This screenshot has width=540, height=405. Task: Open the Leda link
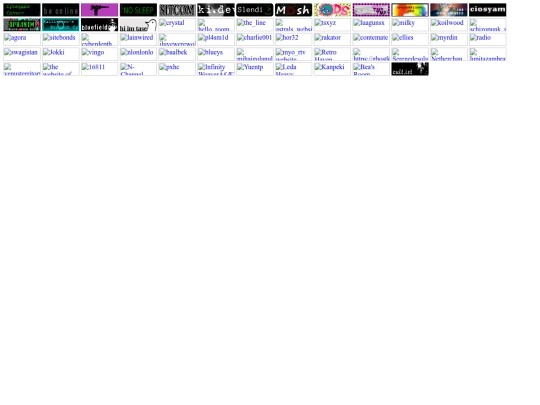(294, 69)
